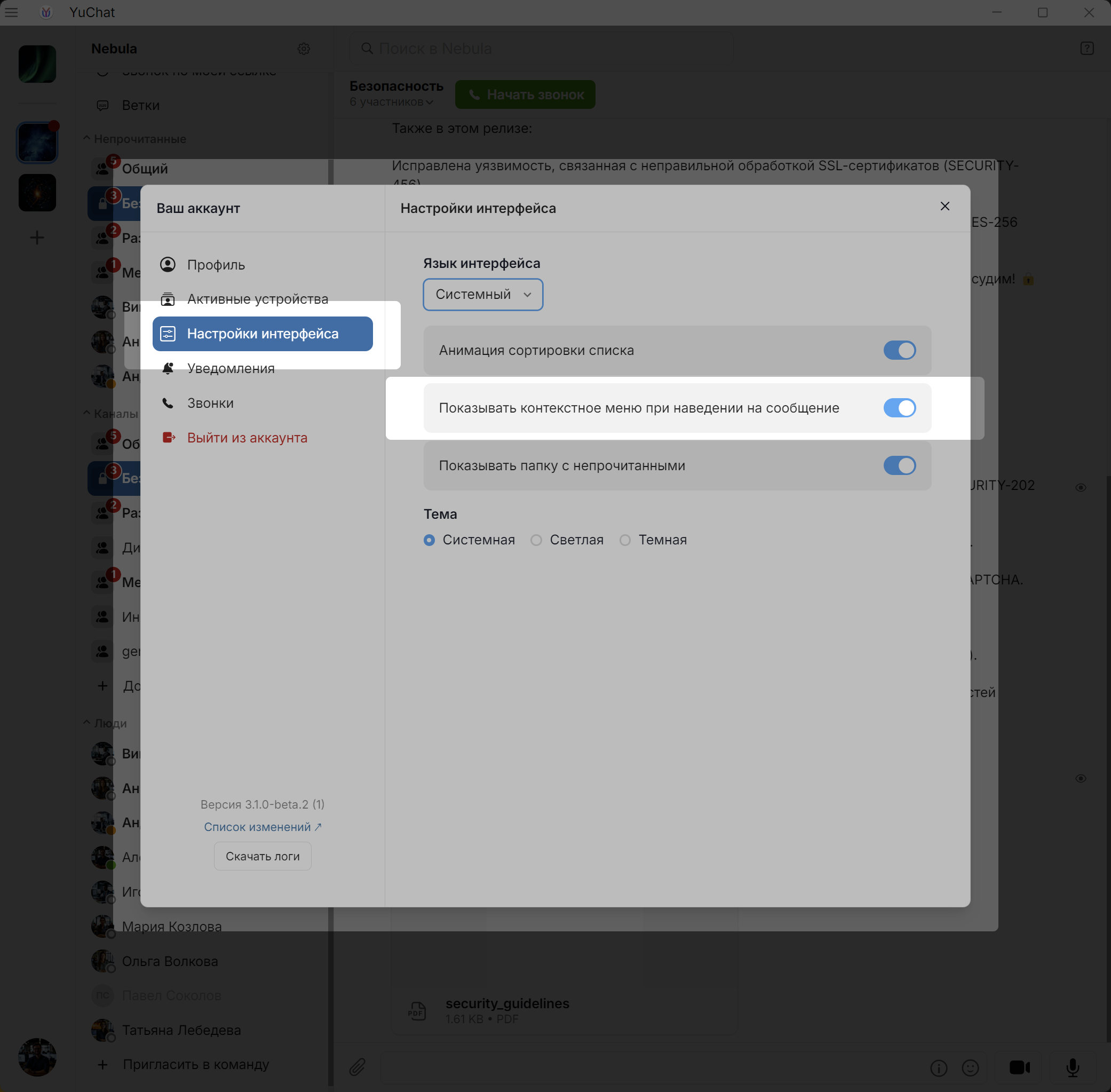Open the Язык интерфейса Системный dropdown

point(483,294)
